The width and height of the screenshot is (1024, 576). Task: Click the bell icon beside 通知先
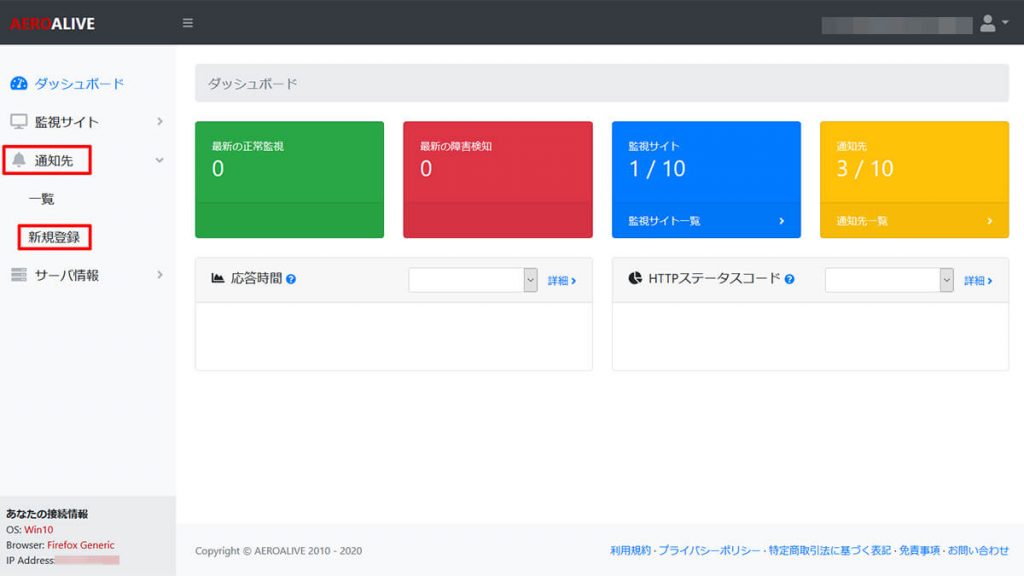coord(19,160)
